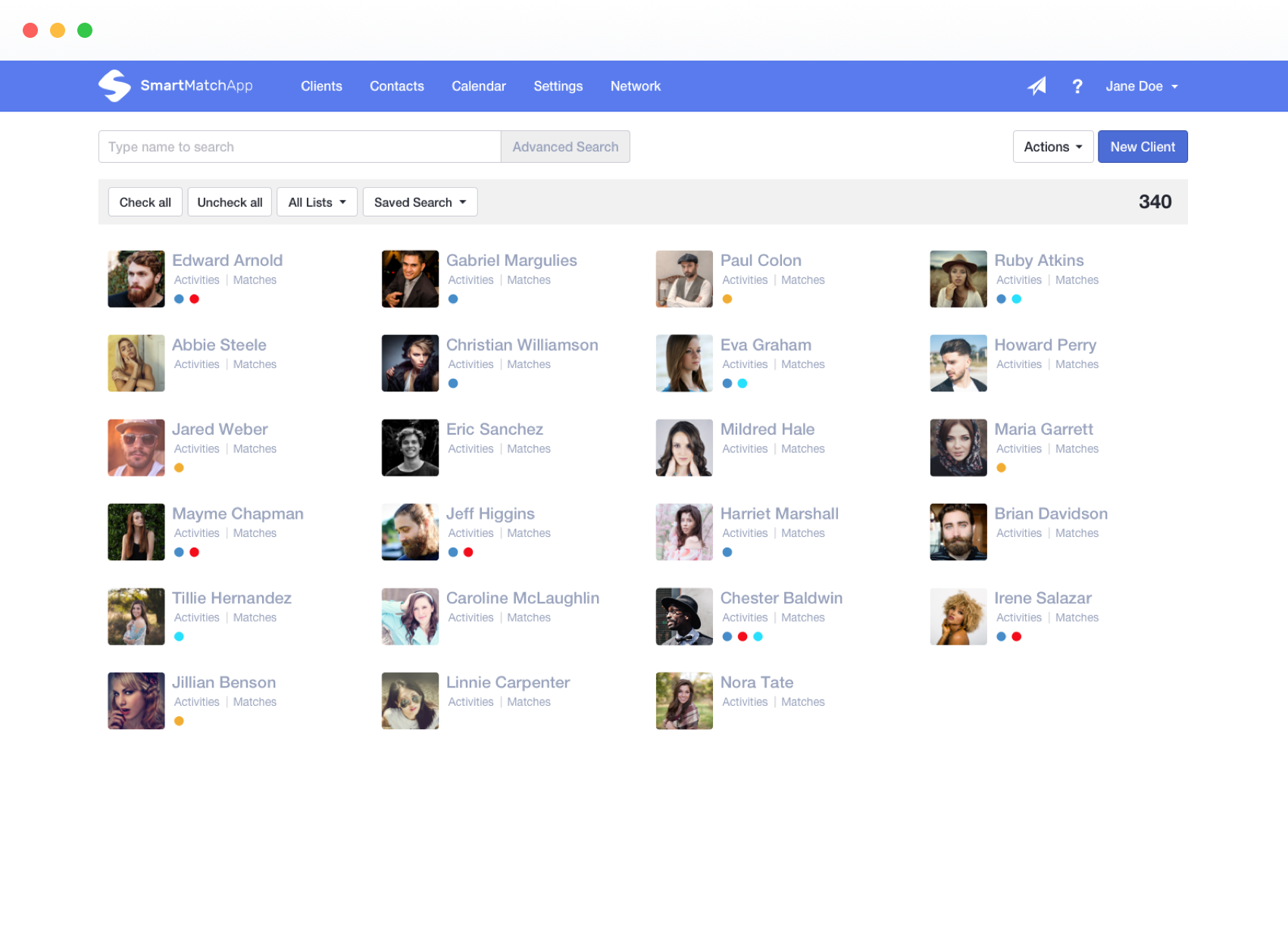Click the red status dot under Jeff Higgins
The height and width of the screenshot is (936, 1288).
[x=468, y=552]
